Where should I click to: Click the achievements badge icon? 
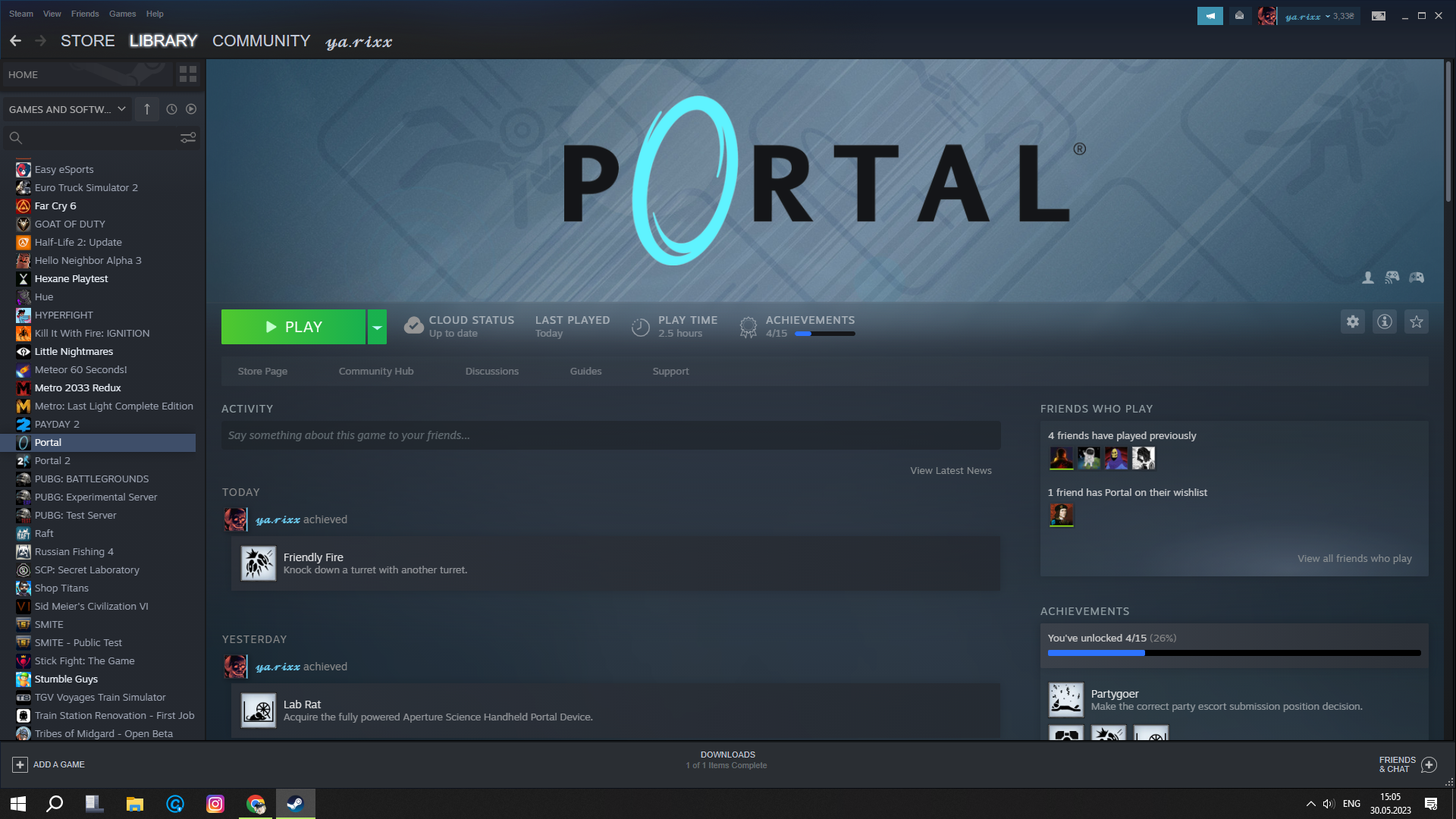[x=748, y=327]
